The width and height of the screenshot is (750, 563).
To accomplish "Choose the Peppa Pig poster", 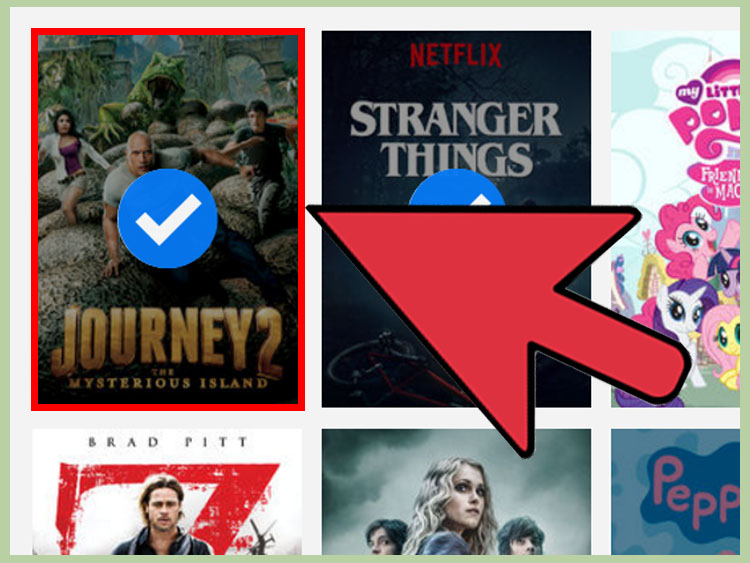I will [x=675, y=492].
